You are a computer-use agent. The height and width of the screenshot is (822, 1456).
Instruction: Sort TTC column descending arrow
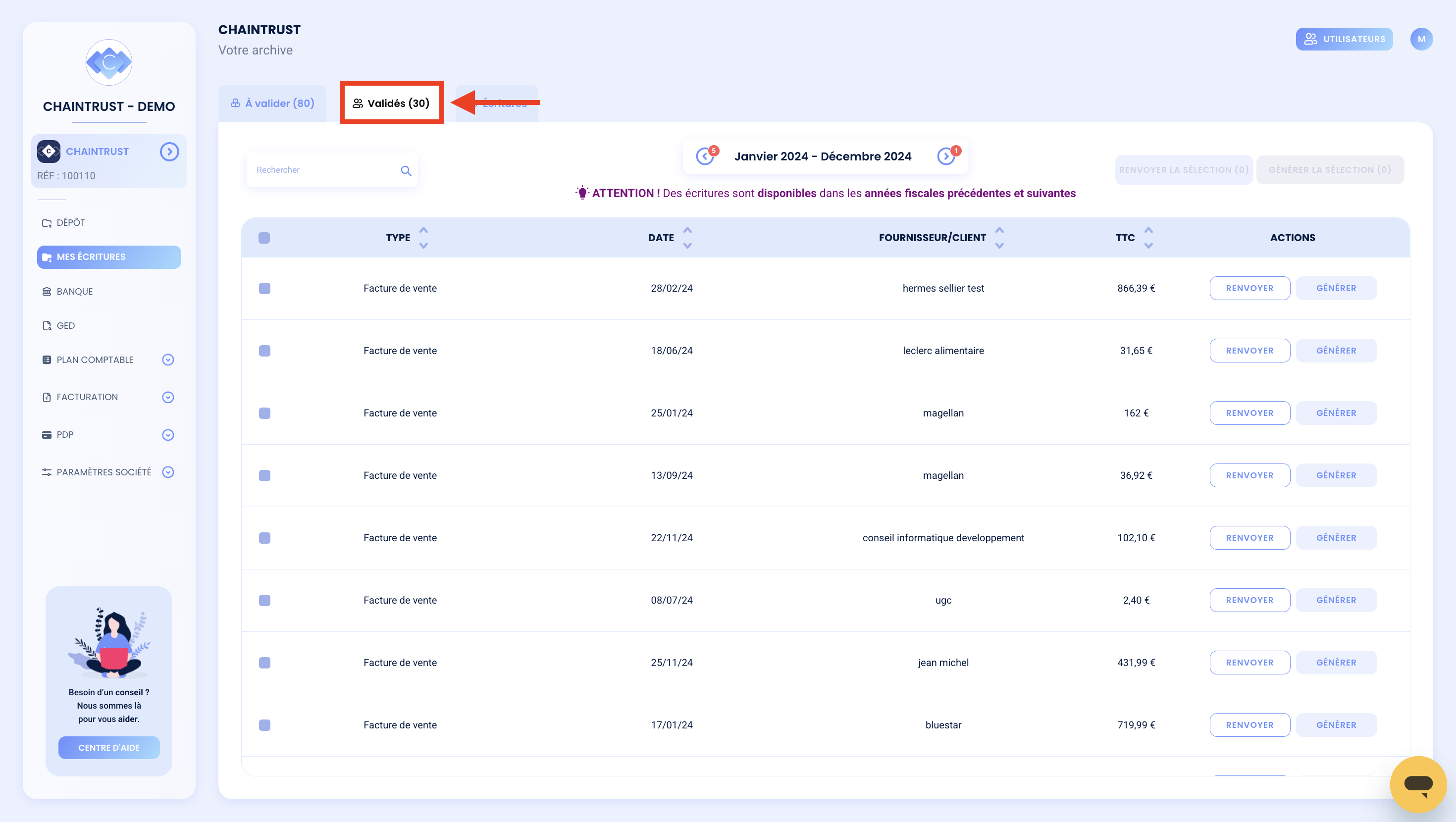[x=1148, y=245]
